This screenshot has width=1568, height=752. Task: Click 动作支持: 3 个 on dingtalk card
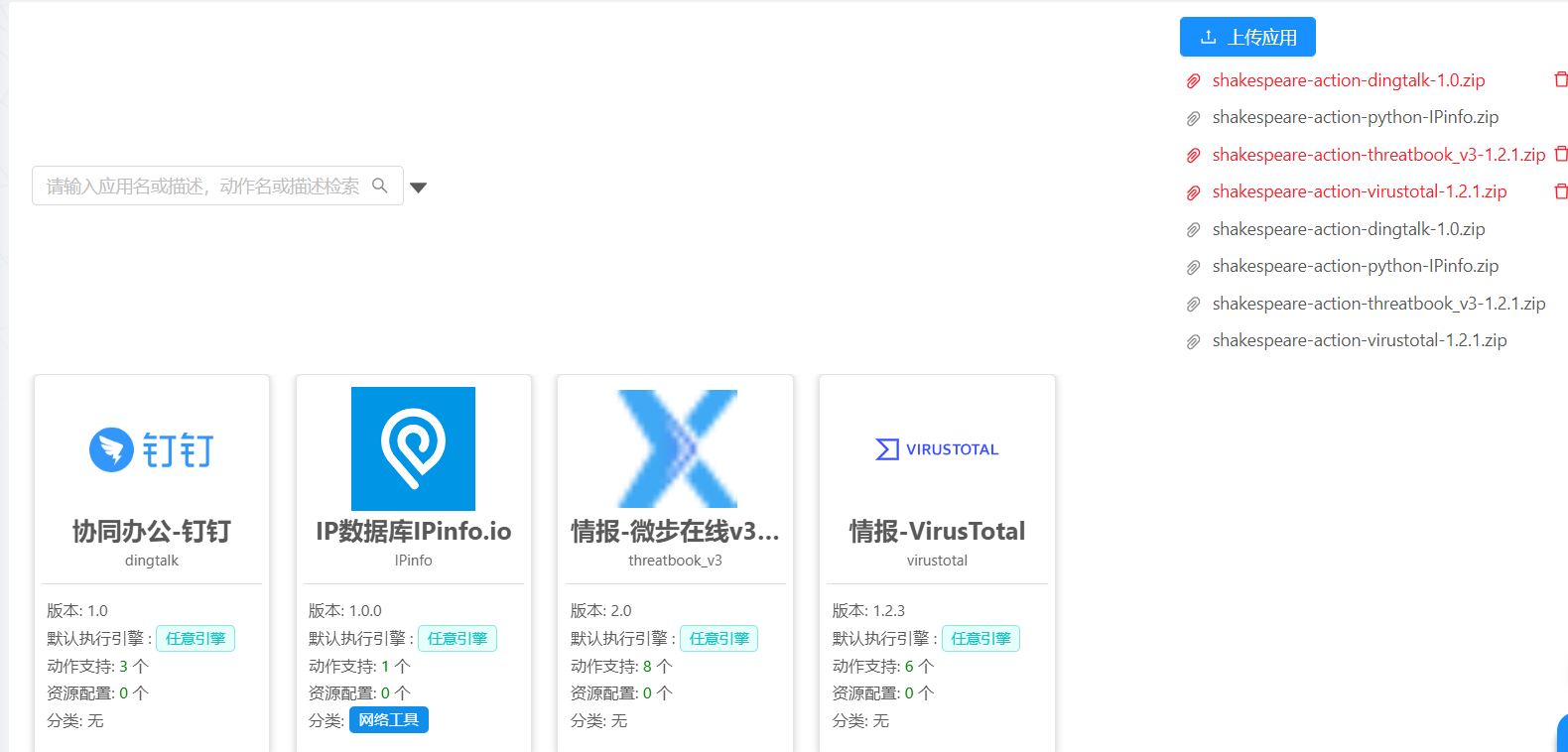click(x=98, y=667)
